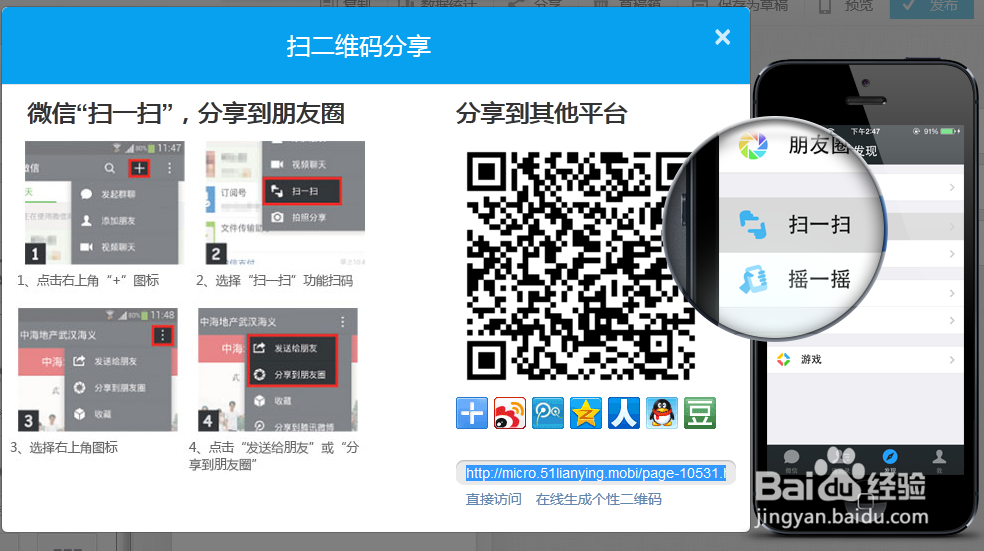This screenshot has width=984, height=551.
Task: Select the page URL text field
Action: click(596, 473)
